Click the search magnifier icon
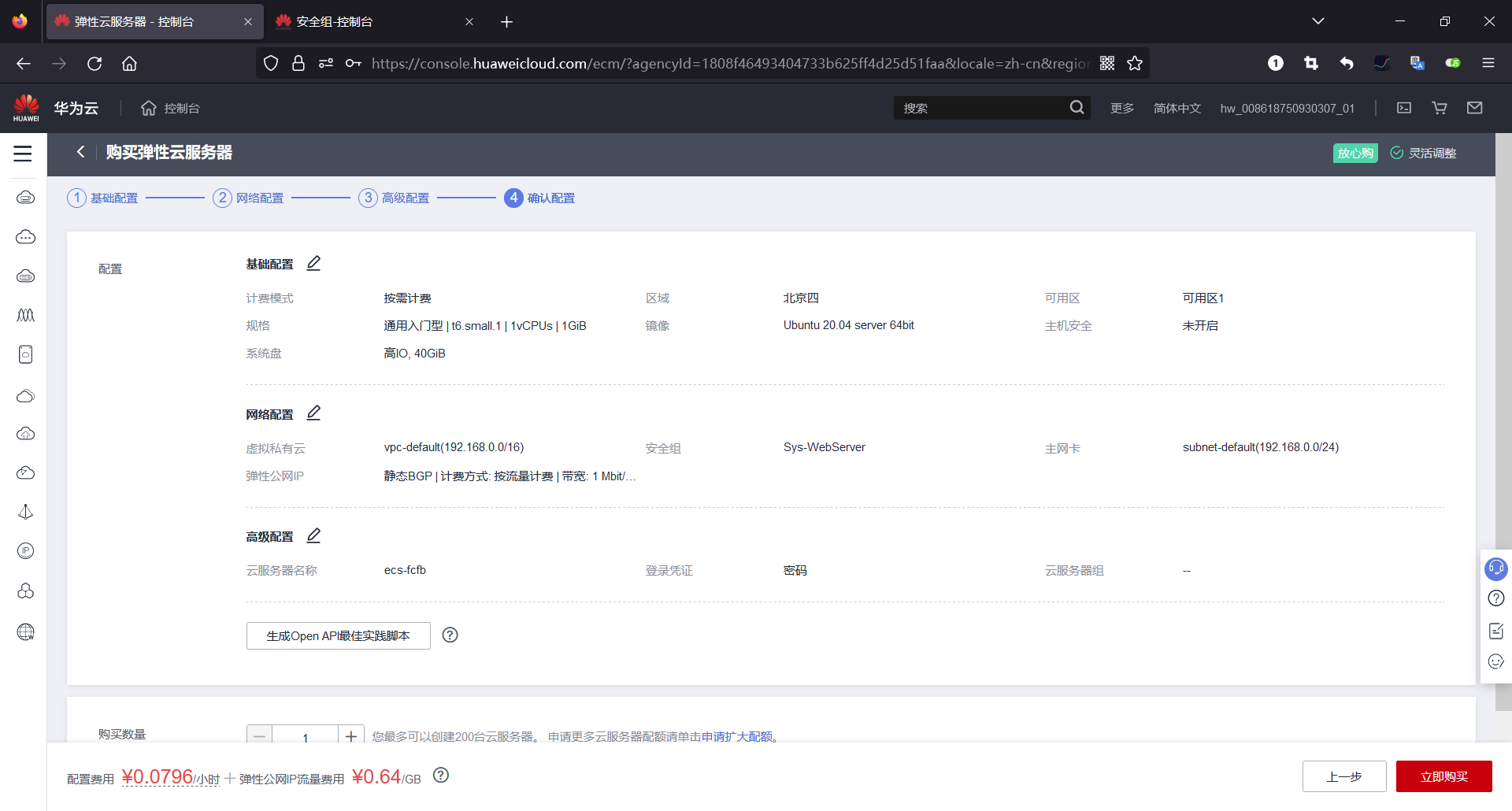The height and width of the screenshot is (811, 1512). [1077, 108]
